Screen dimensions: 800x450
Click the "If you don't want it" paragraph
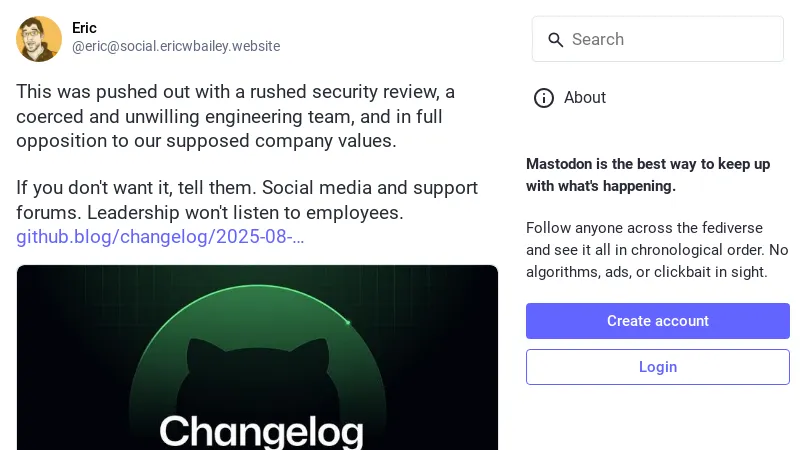tap(247, 188)
